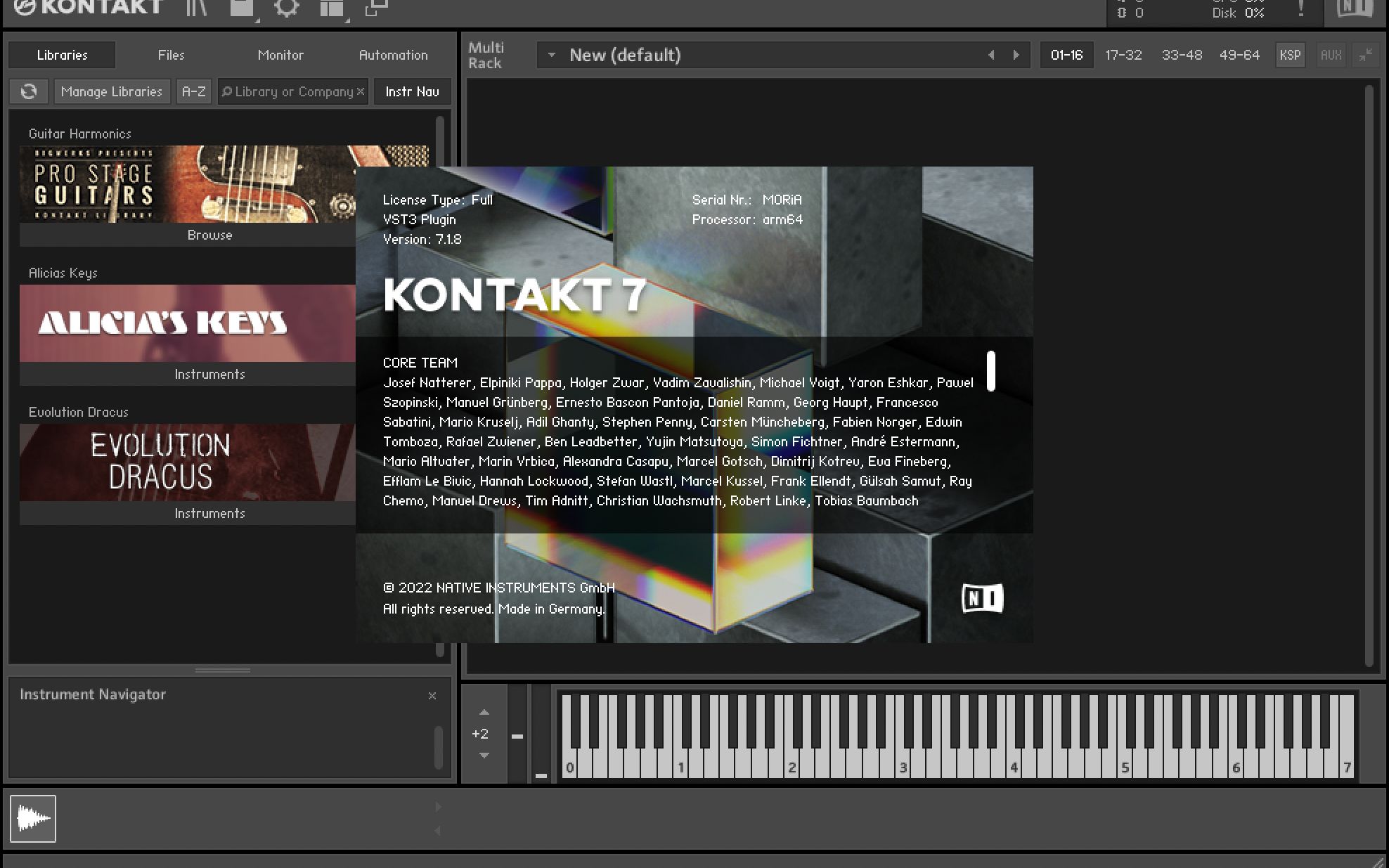Toggle the AUX button
This screenshot has height=868, width=1389.
click(1331, 55)
